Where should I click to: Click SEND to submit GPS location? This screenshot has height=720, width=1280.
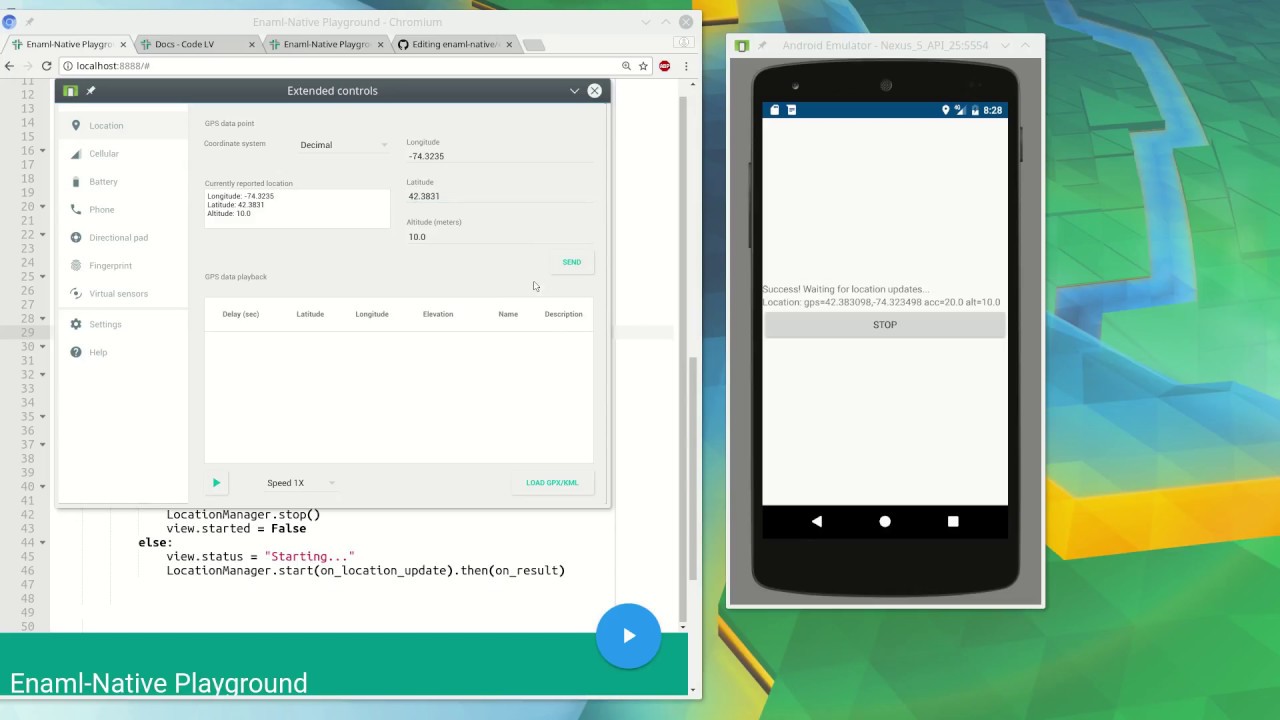click(x=571, y=262)
